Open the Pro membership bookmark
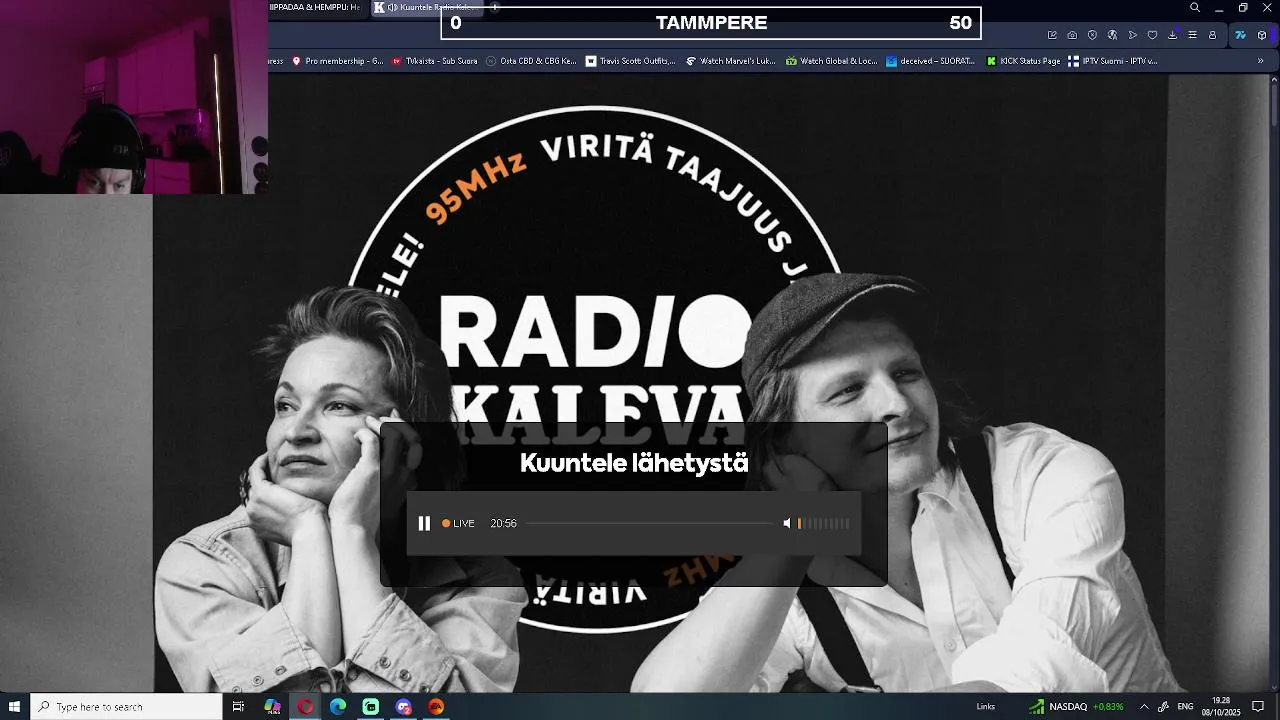The height and width of the screenshot is (720, 1280). point(337,61)
